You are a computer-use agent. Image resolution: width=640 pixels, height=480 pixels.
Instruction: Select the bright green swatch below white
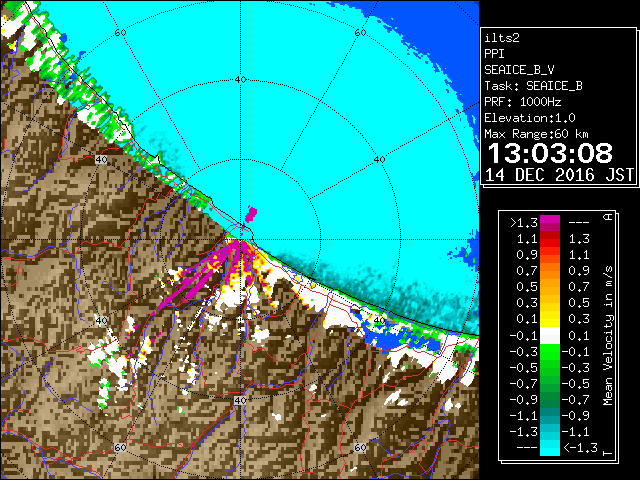click(550, 351)
